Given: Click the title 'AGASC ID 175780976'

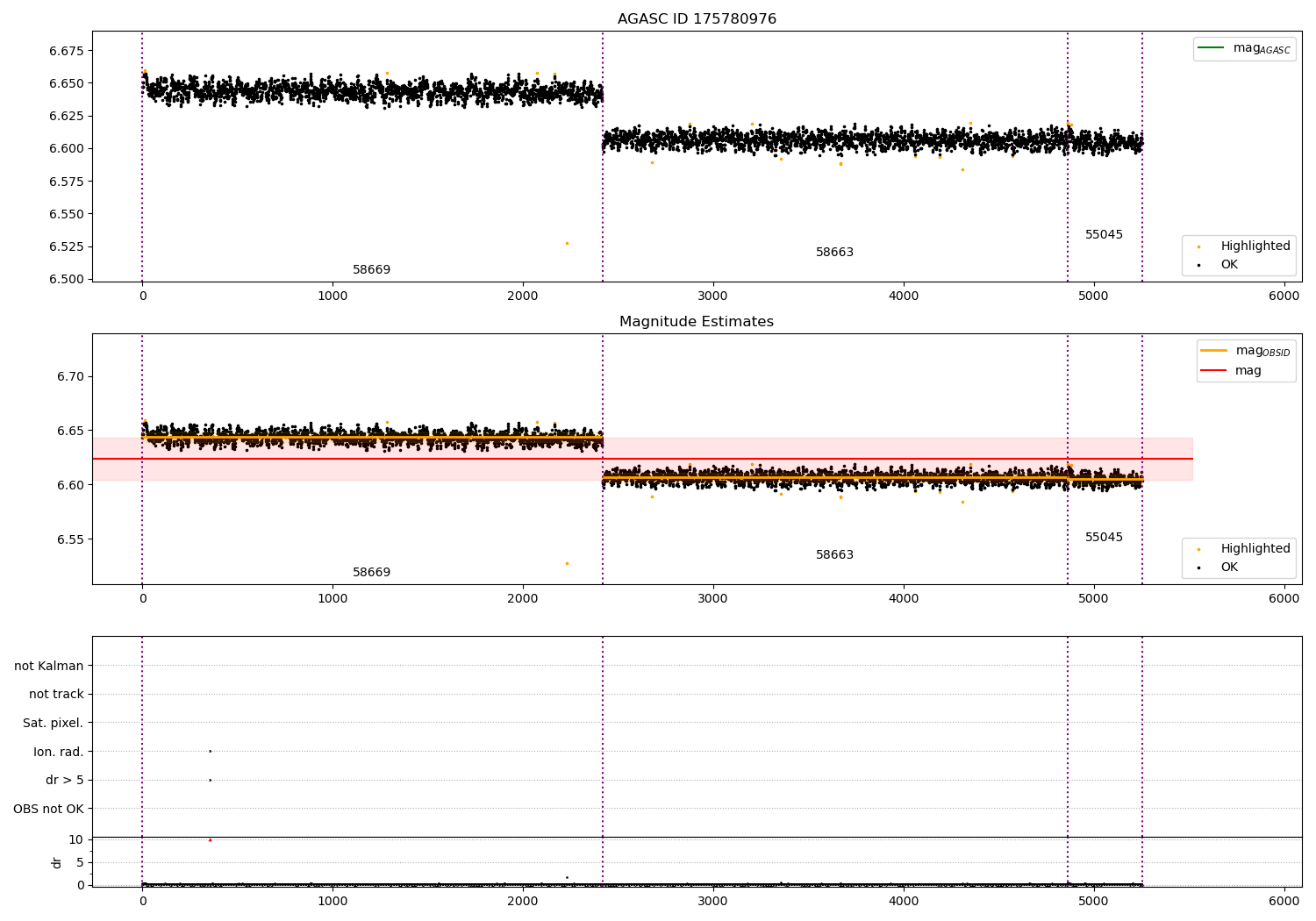Looking at the screenshot, I should click(x=697, y=19).
